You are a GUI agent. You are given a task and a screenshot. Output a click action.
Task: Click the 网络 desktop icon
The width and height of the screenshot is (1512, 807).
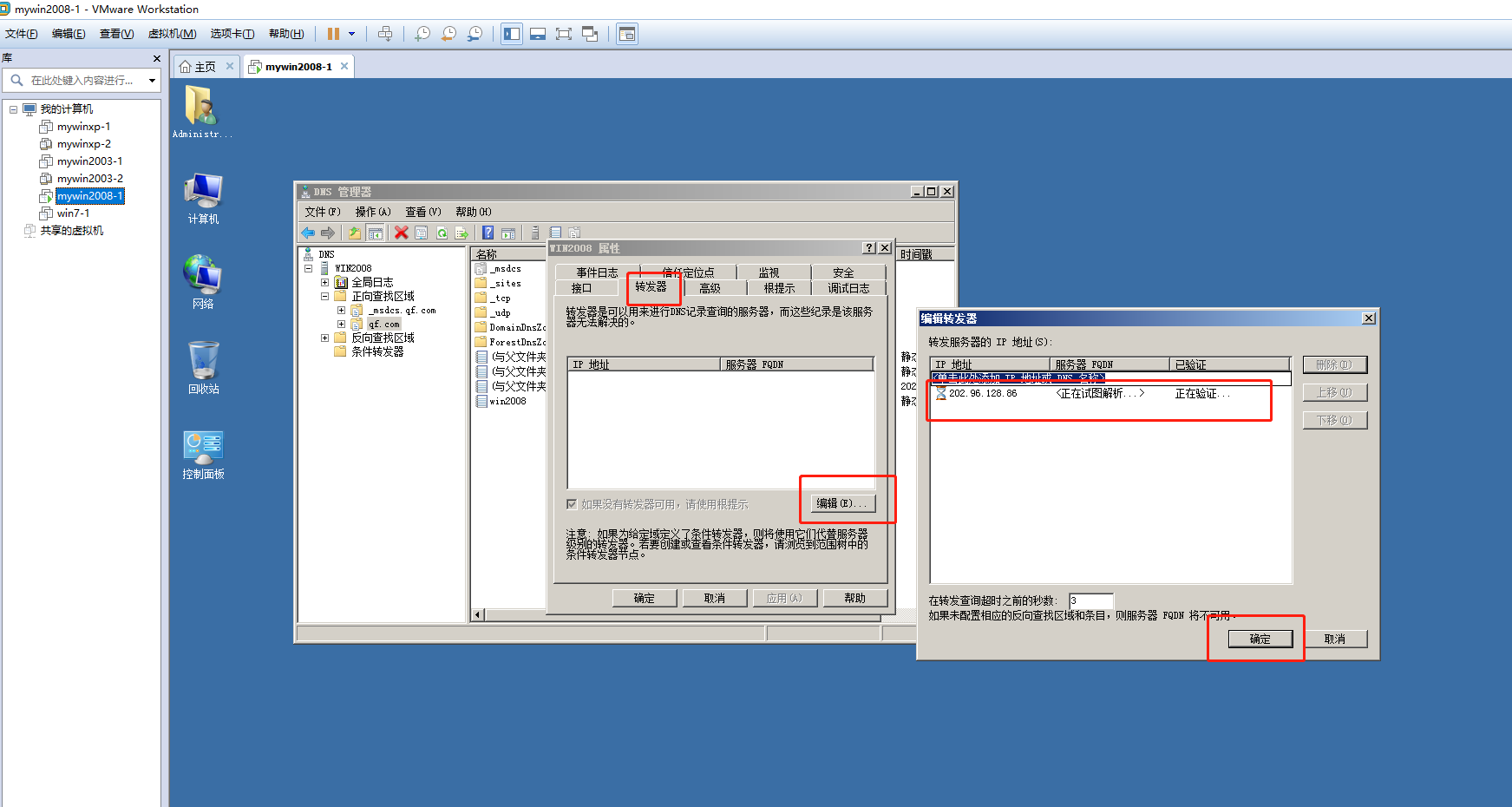tap(203, 282)
